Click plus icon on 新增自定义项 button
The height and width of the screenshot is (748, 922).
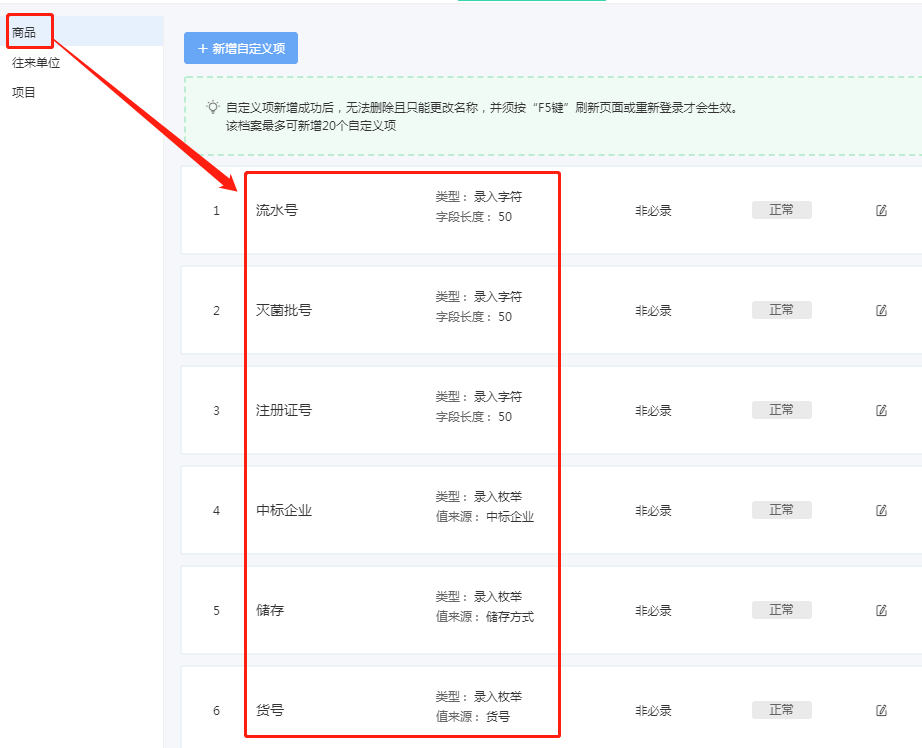pos(203,49)
